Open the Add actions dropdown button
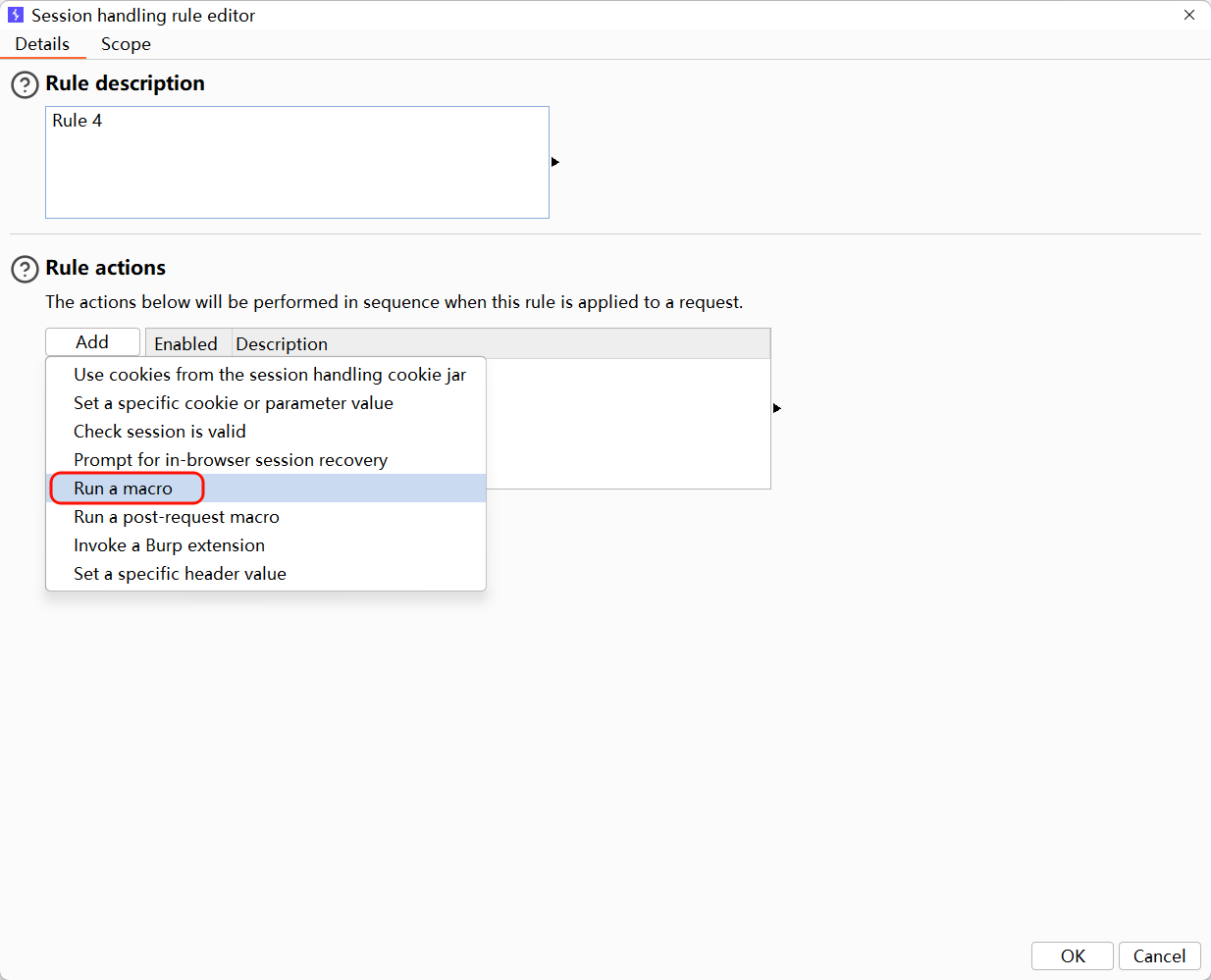The image size is (1211, 980). point(92,342)
